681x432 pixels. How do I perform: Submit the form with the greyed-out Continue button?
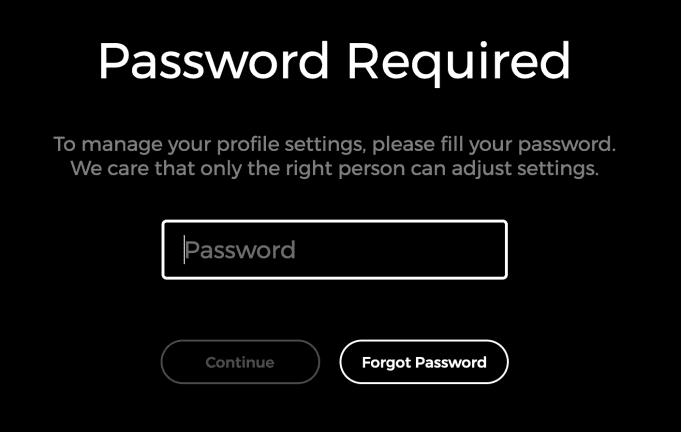(x=240, y=362)
